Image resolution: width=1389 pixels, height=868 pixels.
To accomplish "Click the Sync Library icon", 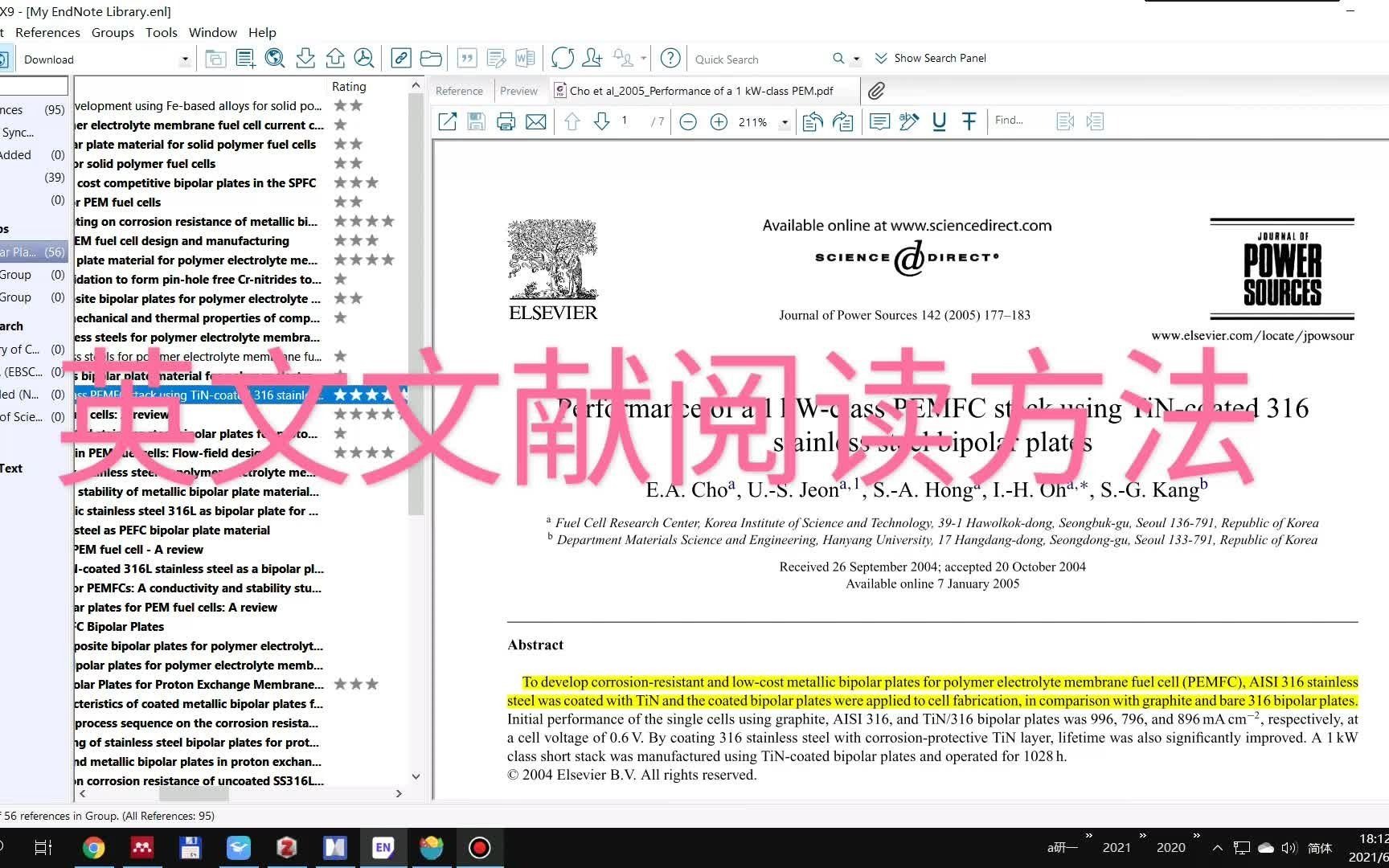I will [x=563, y=58].
